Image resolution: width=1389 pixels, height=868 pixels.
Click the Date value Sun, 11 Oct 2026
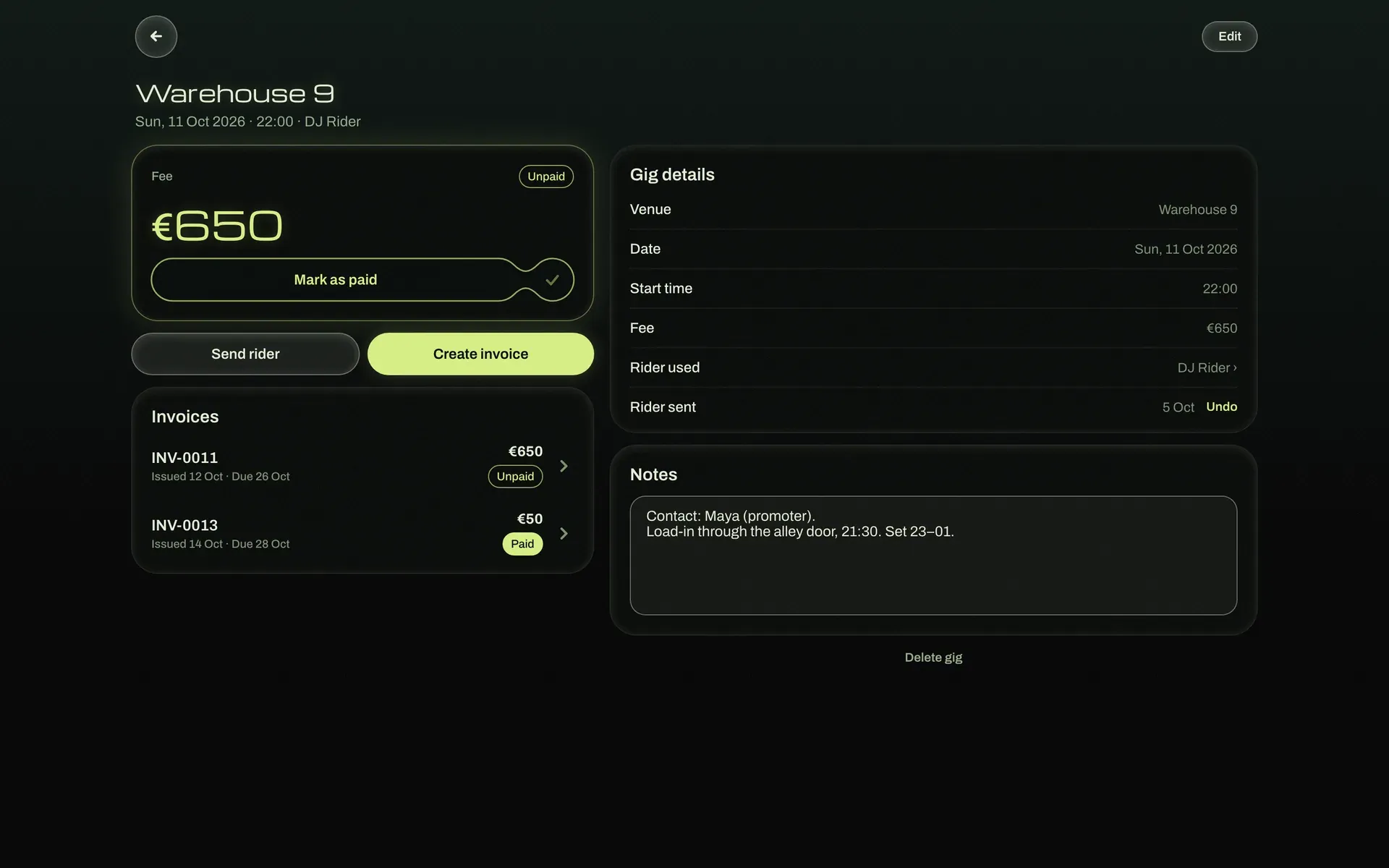point(1186,249)
